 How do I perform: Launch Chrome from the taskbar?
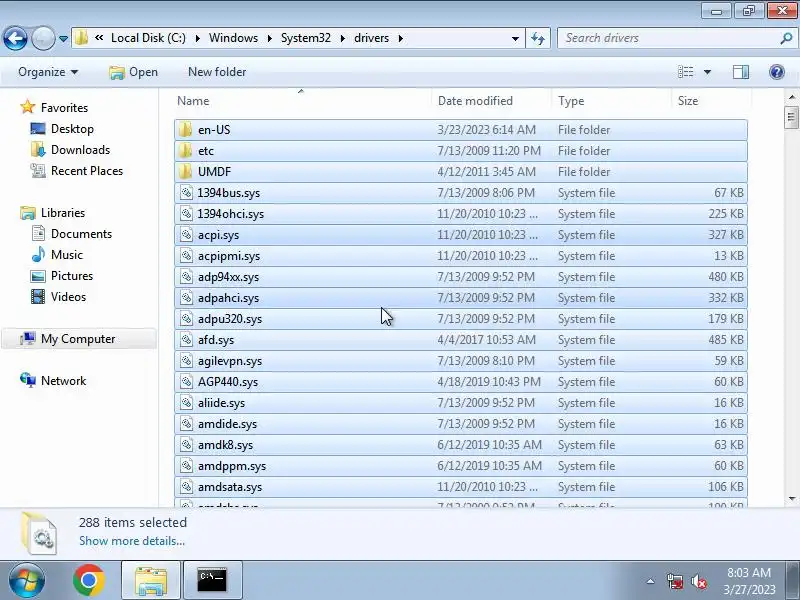click(88, 581)
